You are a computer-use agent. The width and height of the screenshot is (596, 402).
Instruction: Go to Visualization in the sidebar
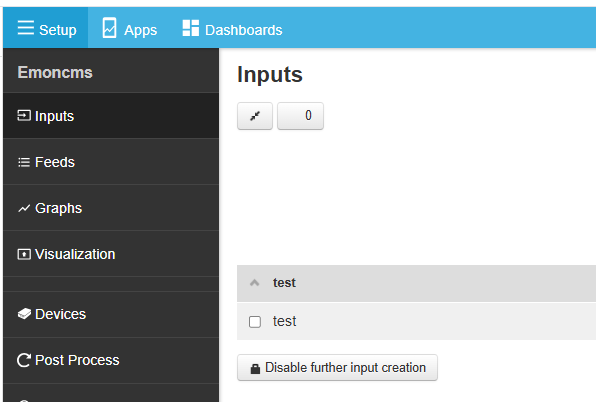111,254
